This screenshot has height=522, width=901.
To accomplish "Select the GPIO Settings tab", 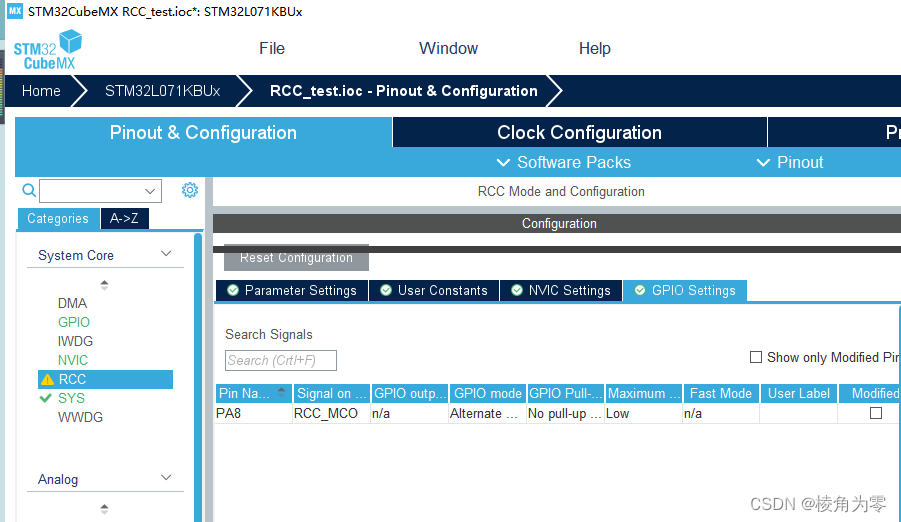I will click(x=685, y=290).
